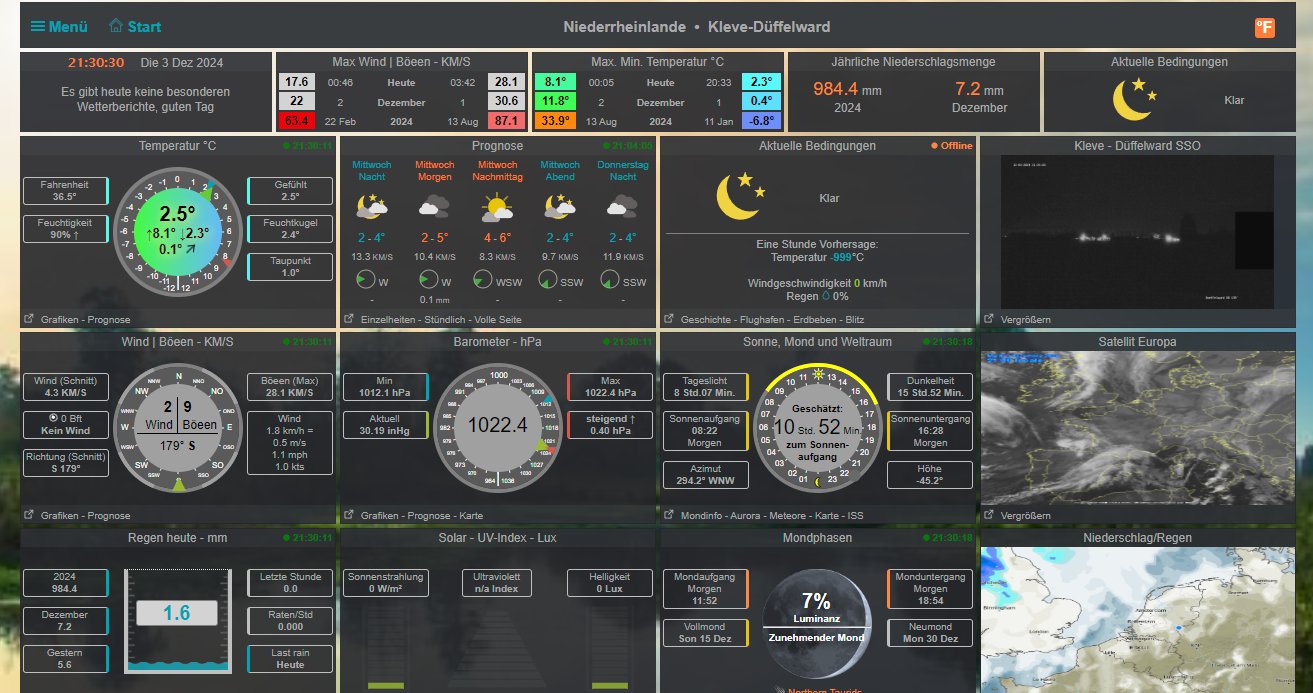The height and width of the screenshot is (693, 1313).
Task: Open Mondinfo link
Action: click(702, 516)
